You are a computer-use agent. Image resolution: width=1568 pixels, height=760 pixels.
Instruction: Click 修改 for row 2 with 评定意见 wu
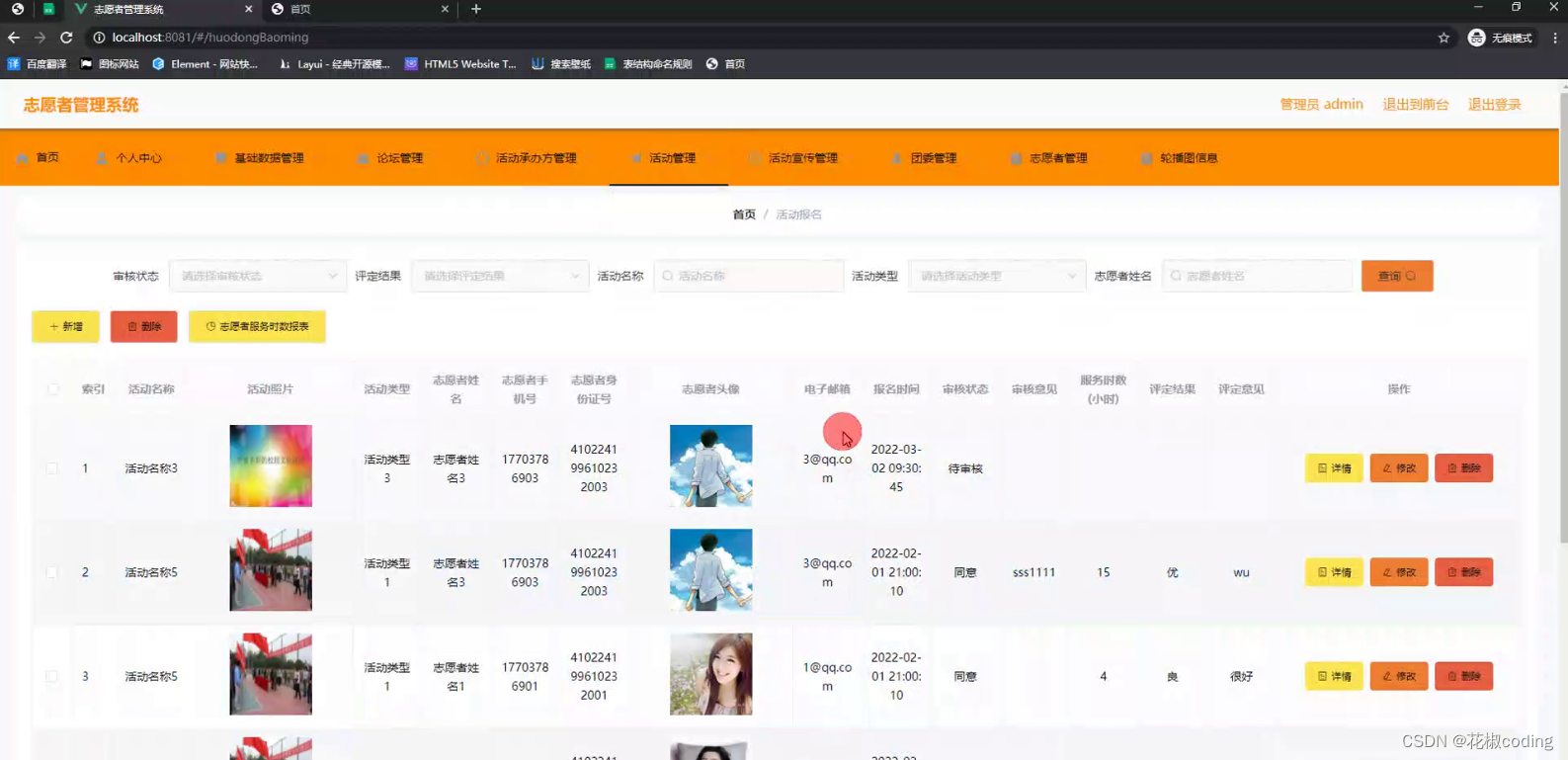click(x=1399, y=572)
